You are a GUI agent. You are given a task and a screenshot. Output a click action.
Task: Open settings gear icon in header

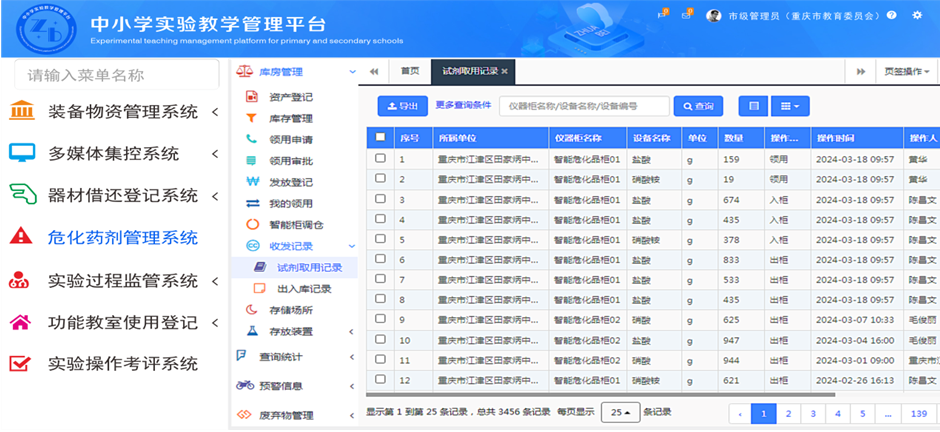918,15
